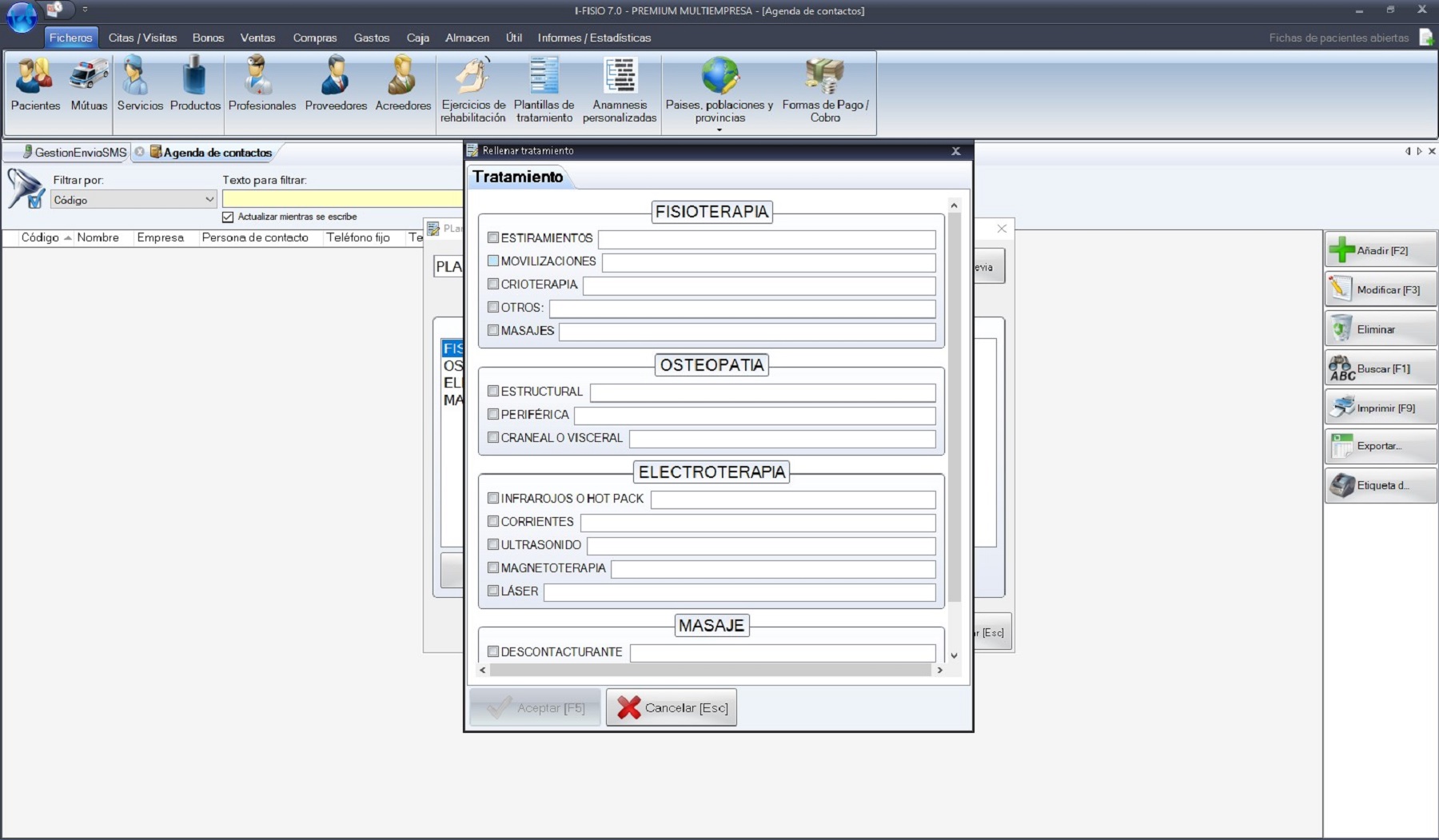Open the Almacen menu
Image resolution: width=1439 pixels, height=840 pixels.
tap(467, 38)
